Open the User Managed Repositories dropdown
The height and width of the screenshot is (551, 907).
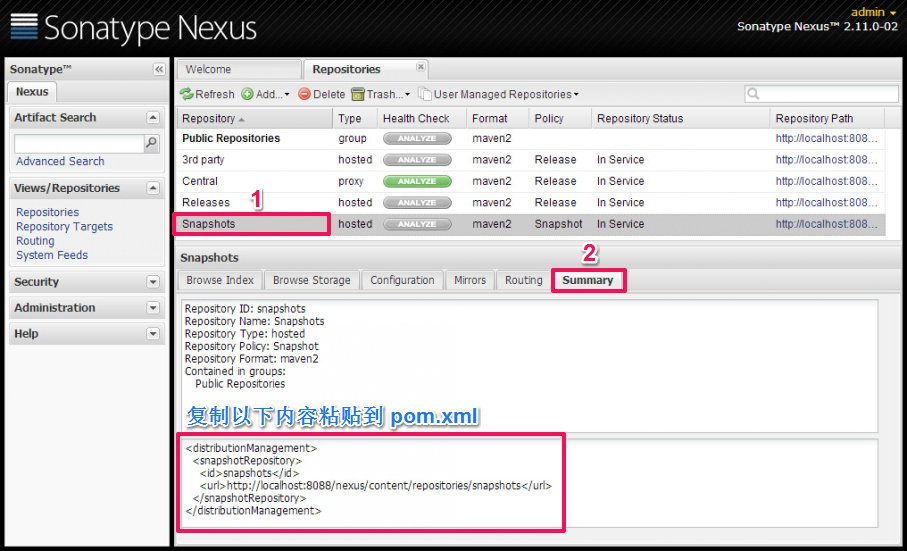499,94
